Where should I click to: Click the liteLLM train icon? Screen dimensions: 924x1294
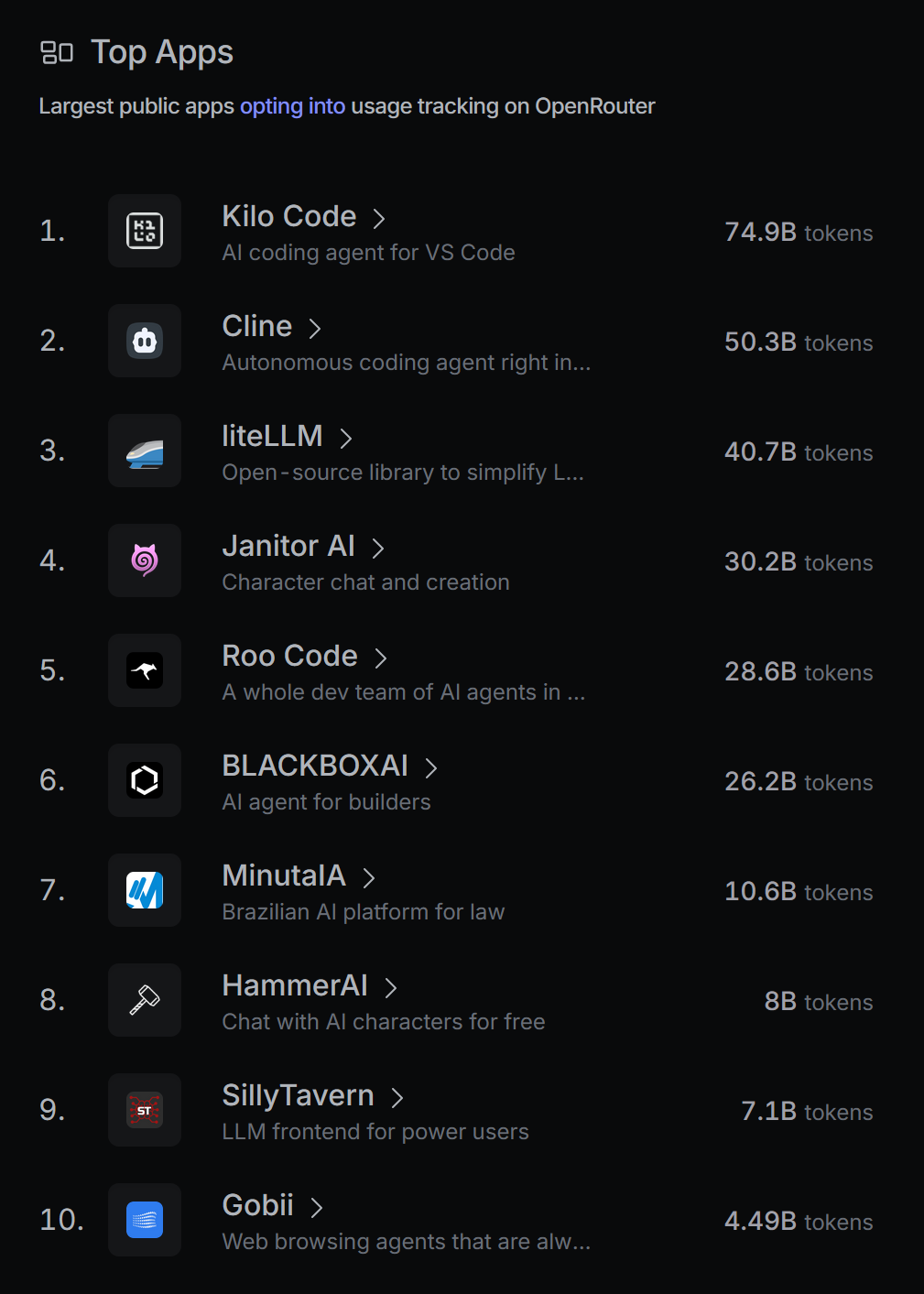tap(145, 451)
